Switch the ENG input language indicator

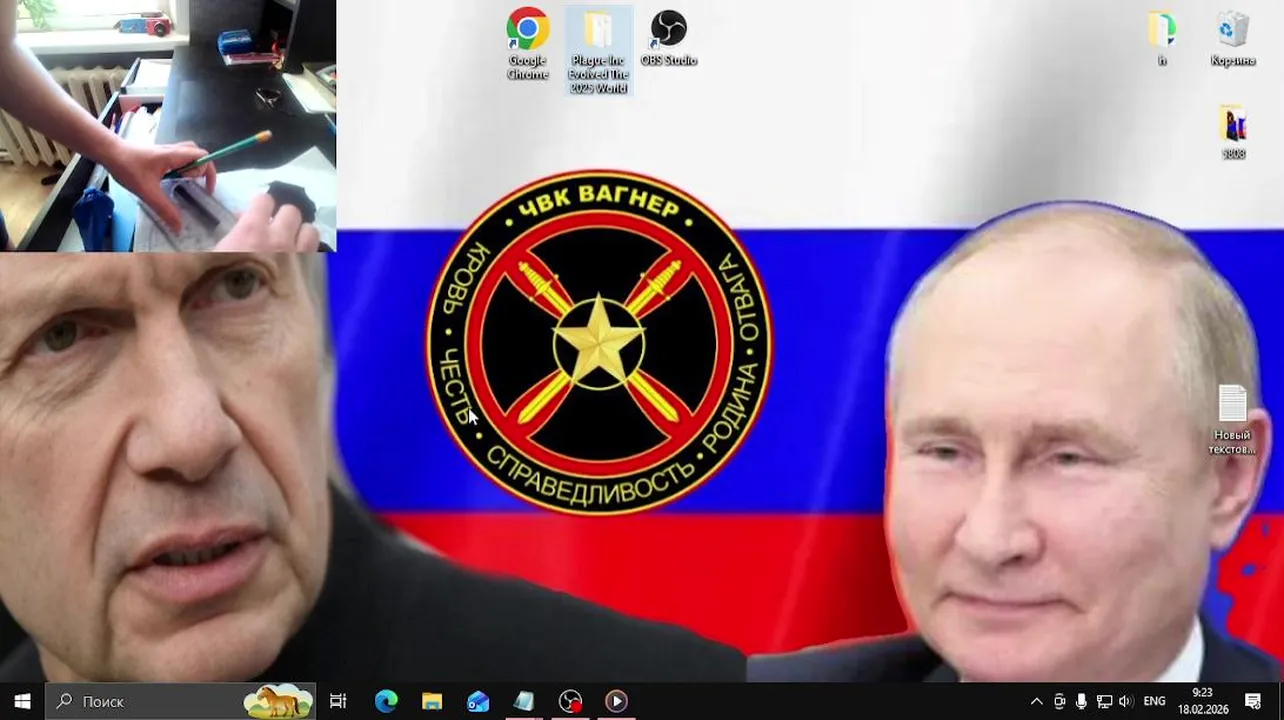[x=1154, y=701]
